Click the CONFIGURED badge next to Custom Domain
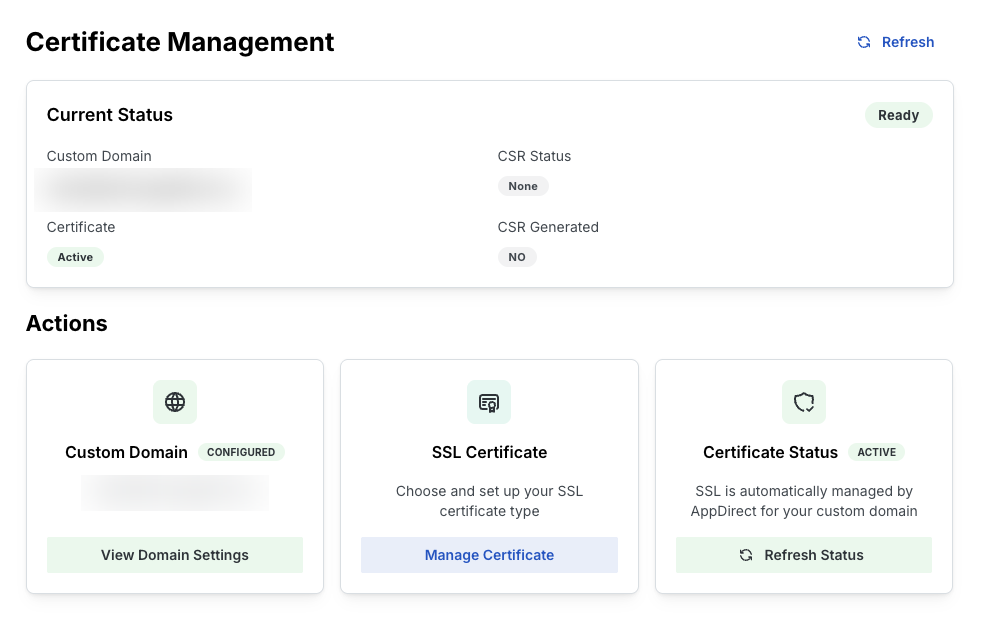The height and width of the screenshot is (628, 985). coord(241,452)
